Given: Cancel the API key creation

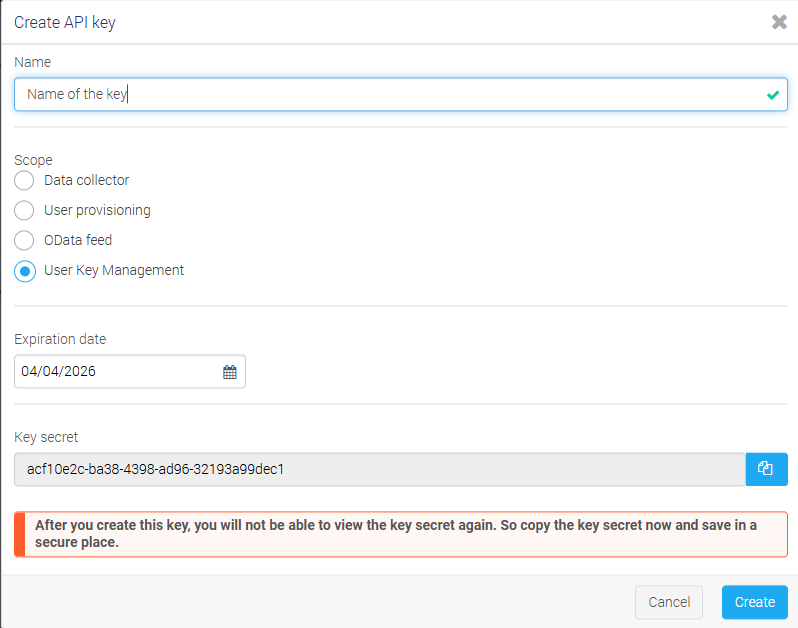Looking at the screenshot, I should pos(669,602).
